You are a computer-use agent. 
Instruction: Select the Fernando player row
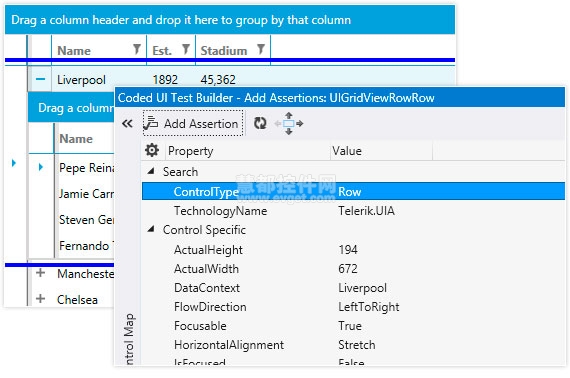pyautogui.click(x=87, y=246)
